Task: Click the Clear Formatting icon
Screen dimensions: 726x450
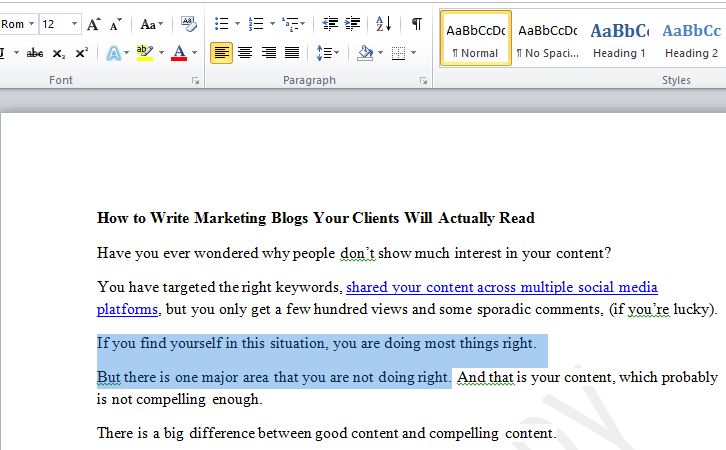Action: pos(188,24)
